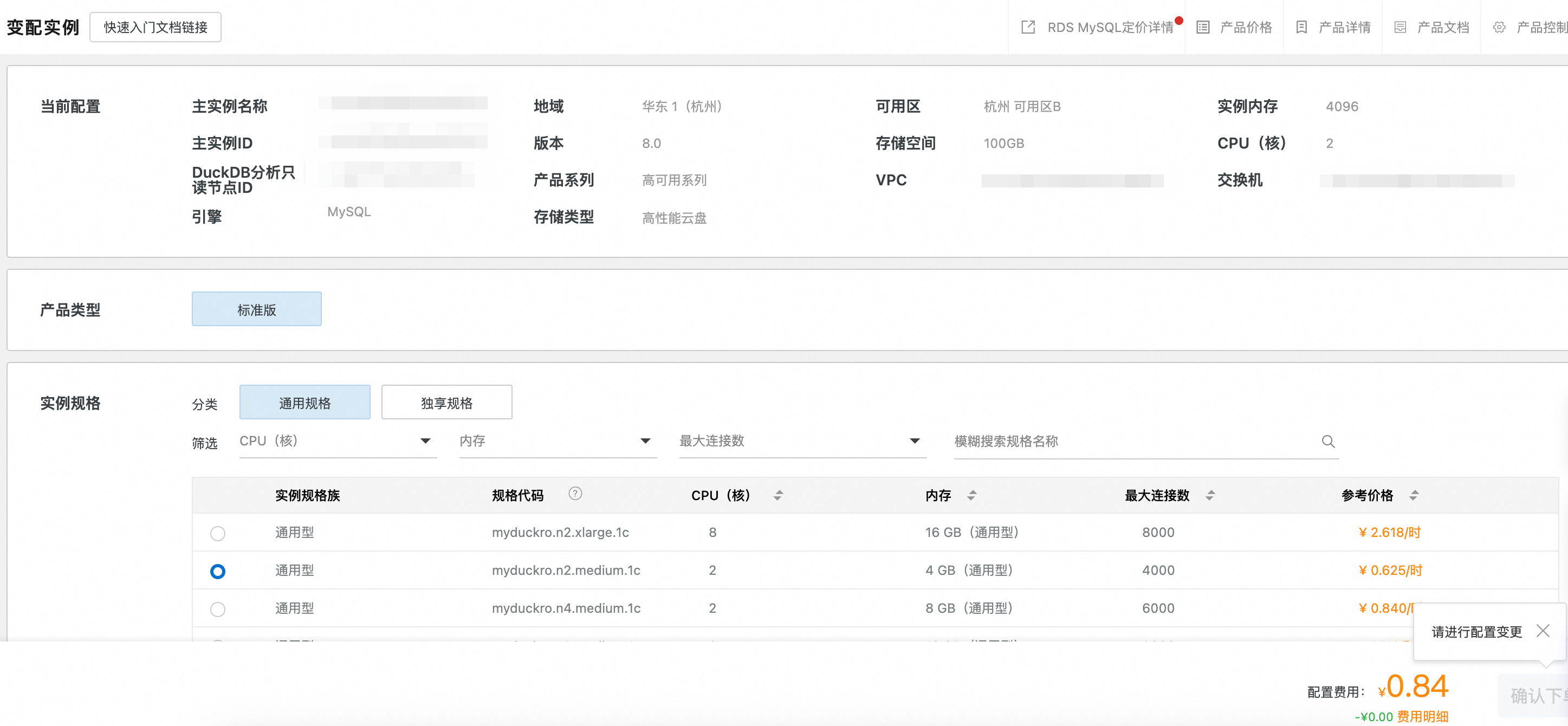Click the 产品文档 document icon
Viewport: 1568px width, 726px height.
(x=1399, y=28)
